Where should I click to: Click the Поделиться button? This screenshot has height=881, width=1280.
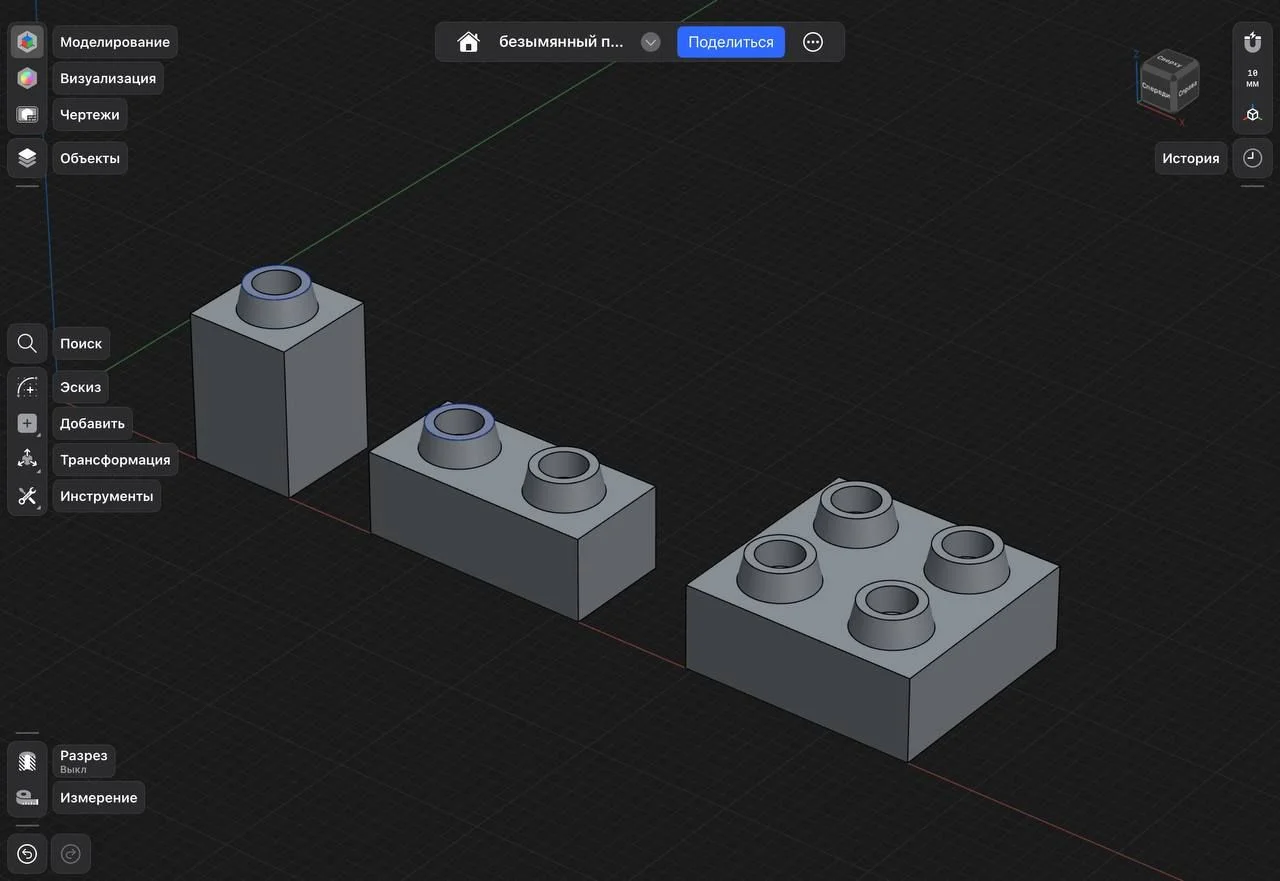click(x=731, y=42)
